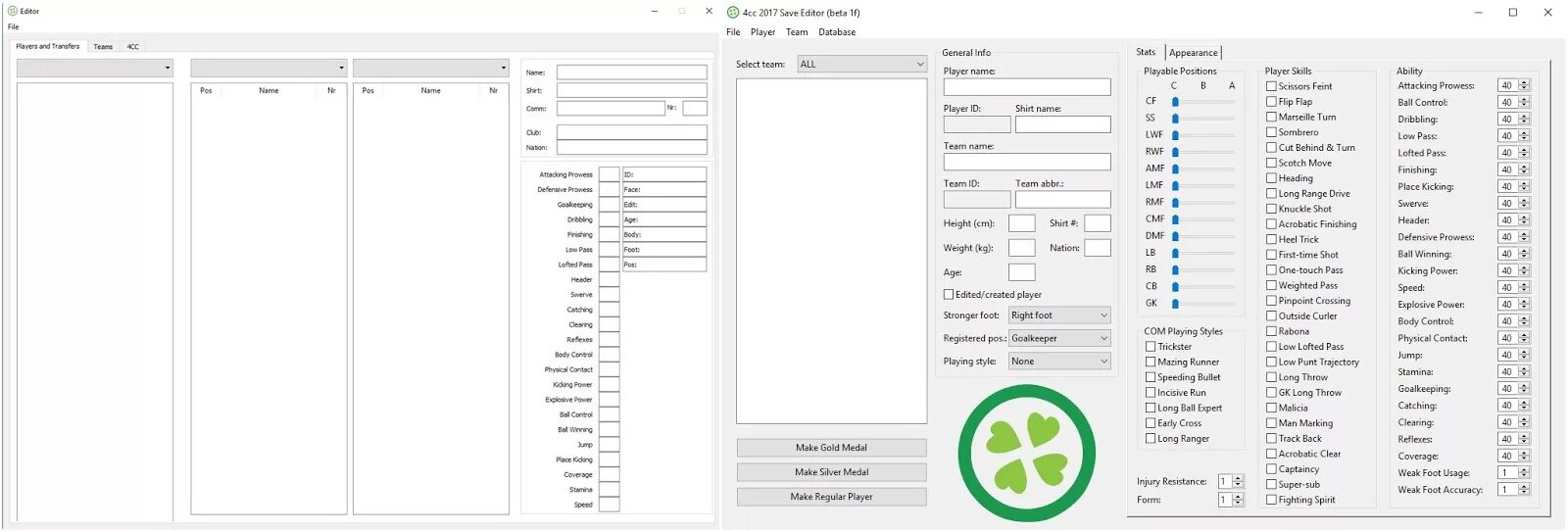
Task: Select the 4CC tab in the Editor window
Action: coord(133,47)
